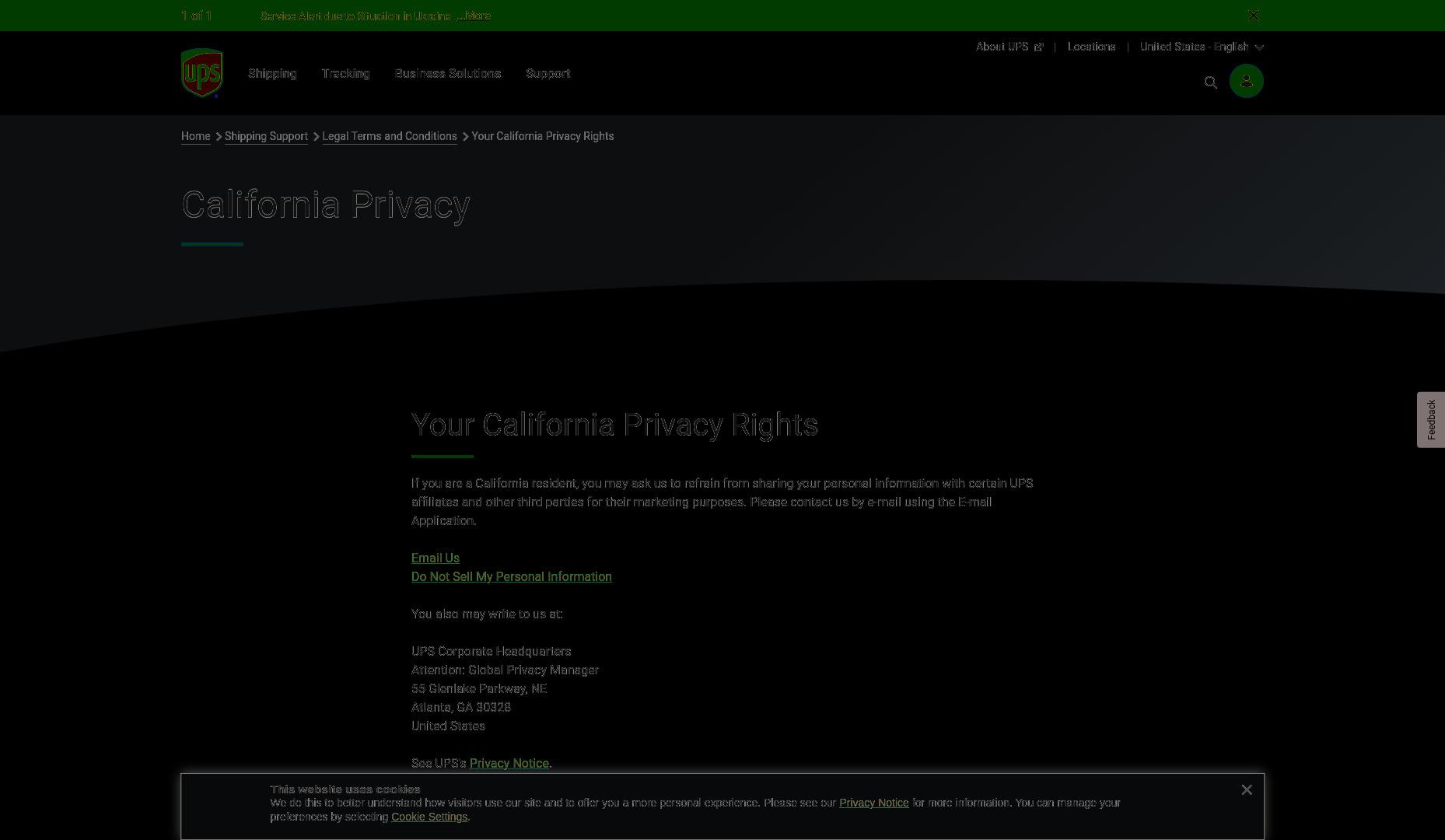Open the Business Solutions menu

click(448, 73)
